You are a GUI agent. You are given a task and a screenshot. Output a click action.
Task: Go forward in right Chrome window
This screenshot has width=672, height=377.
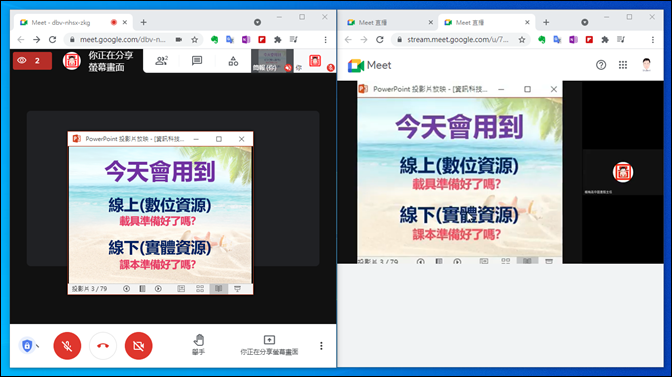(364, 39)
